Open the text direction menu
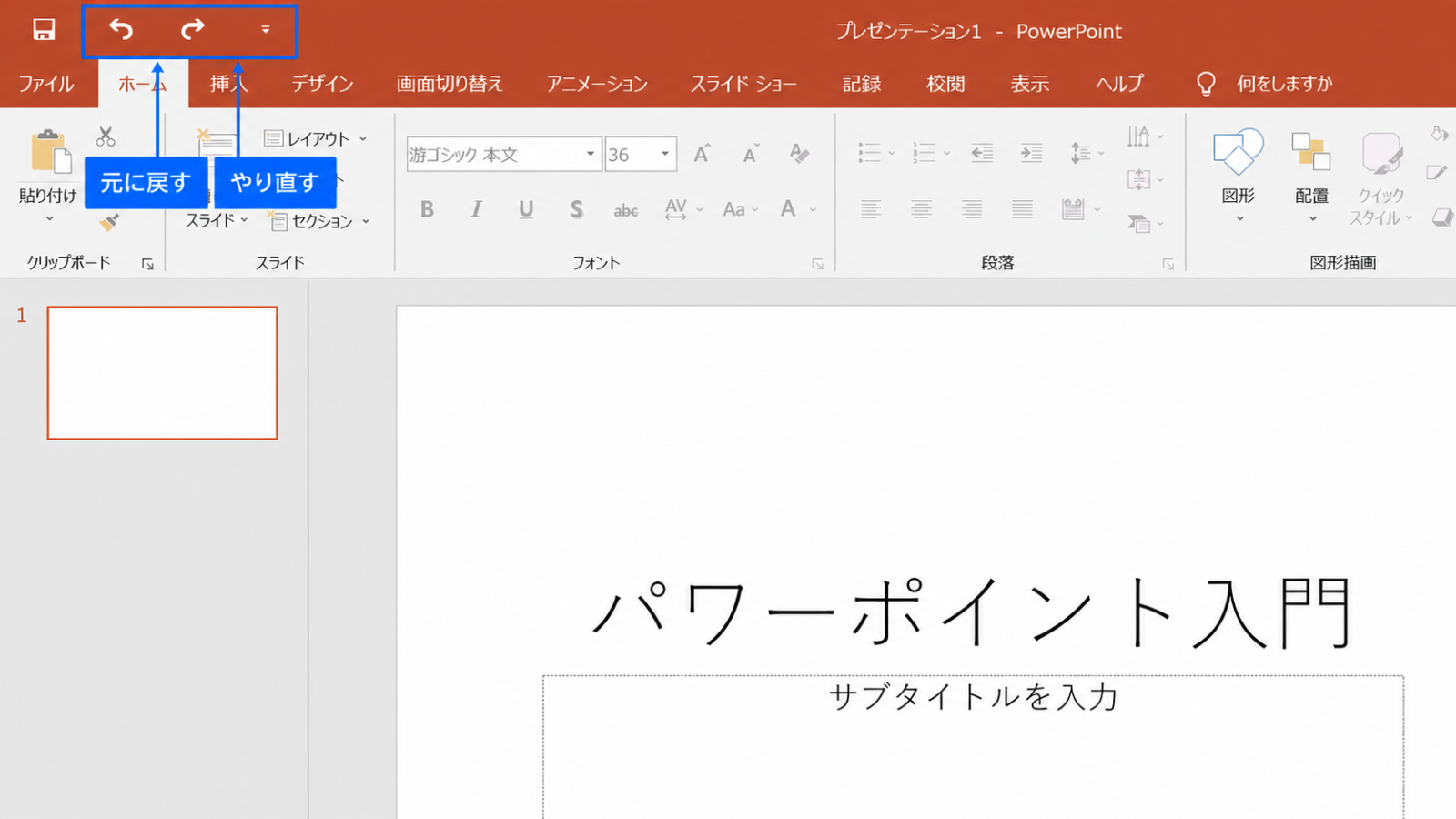Viewport: 1456px width, 819px height. pos(1145,136)
